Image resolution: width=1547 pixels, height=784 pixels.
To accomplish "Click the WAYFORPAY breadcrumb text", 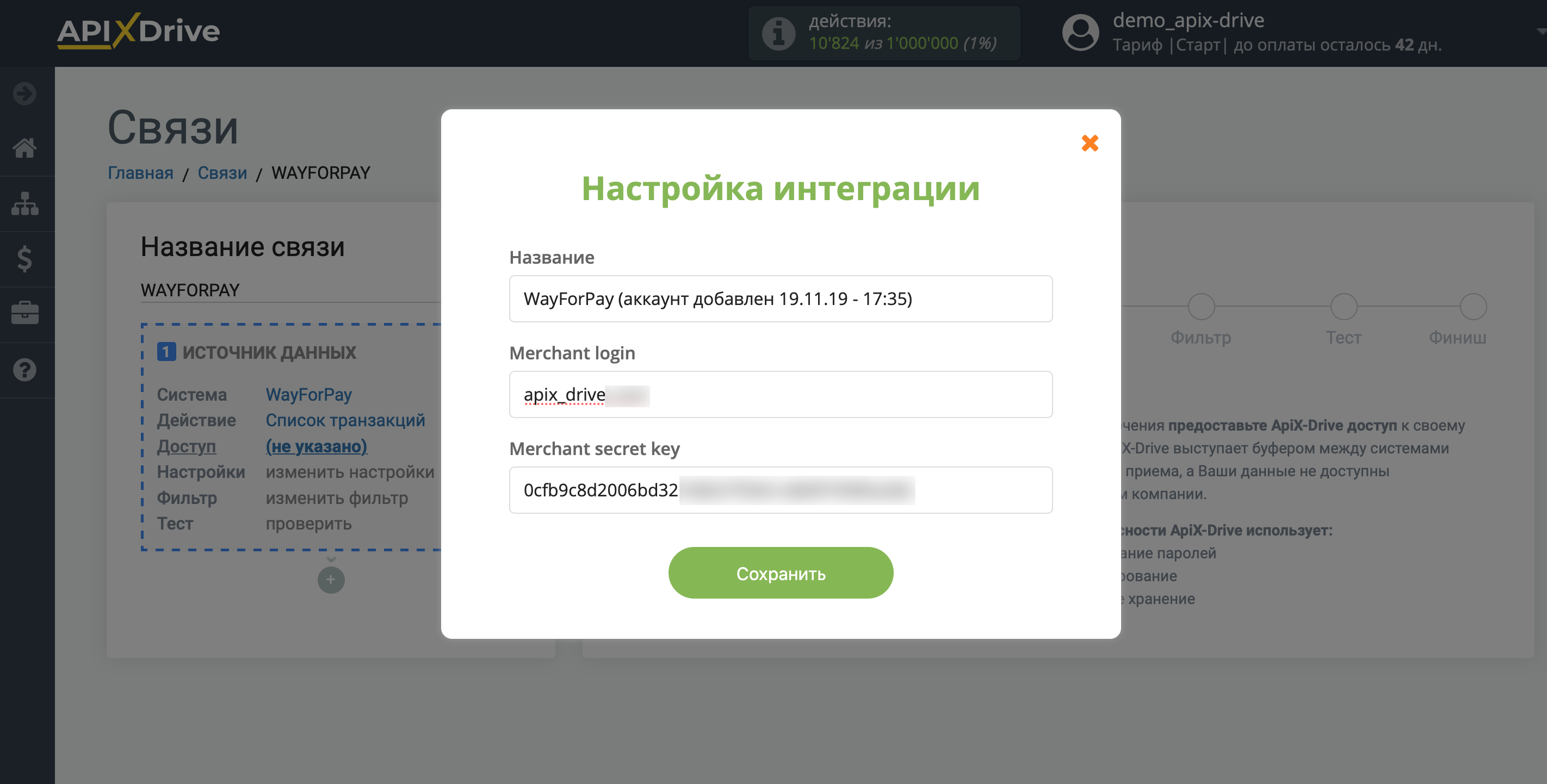I will click(x=321, y=173).
